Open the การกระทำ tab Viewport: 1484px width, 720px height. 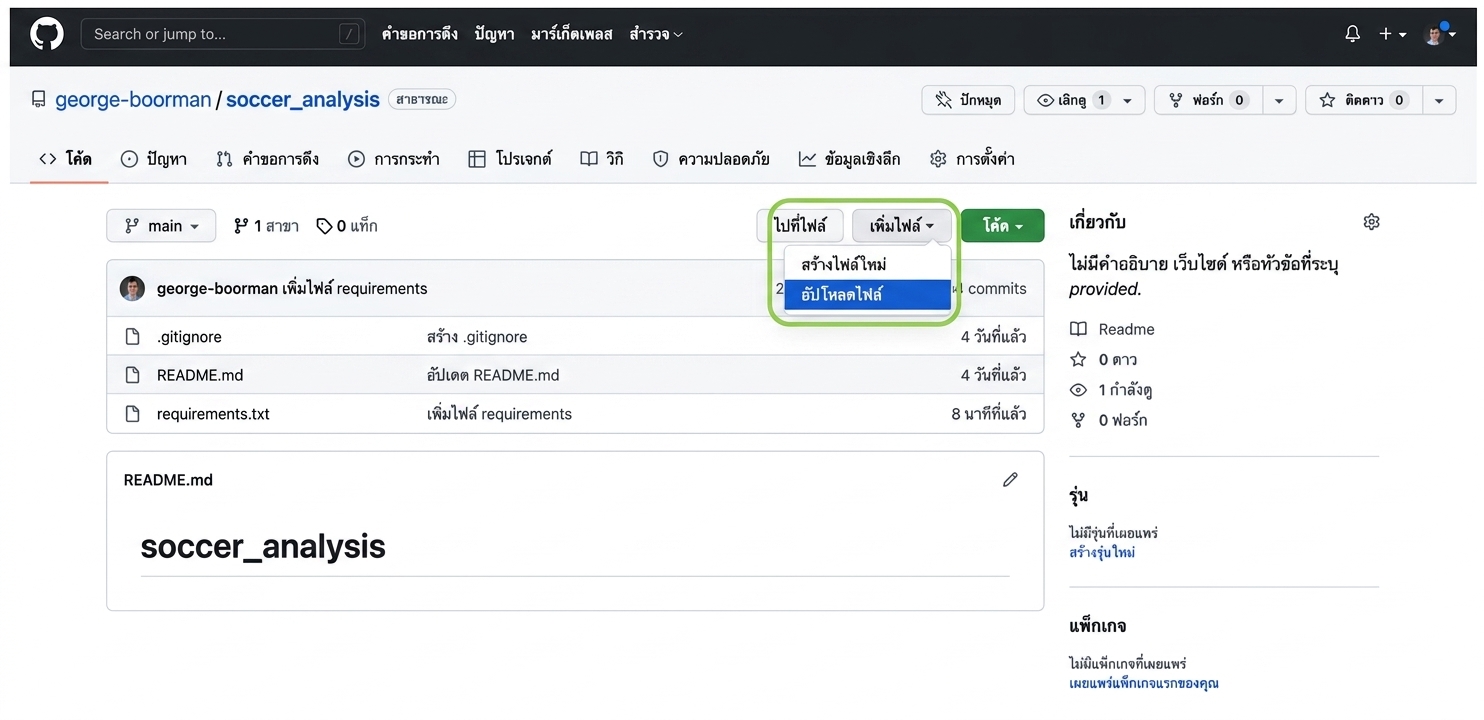(x=394, y=159)
